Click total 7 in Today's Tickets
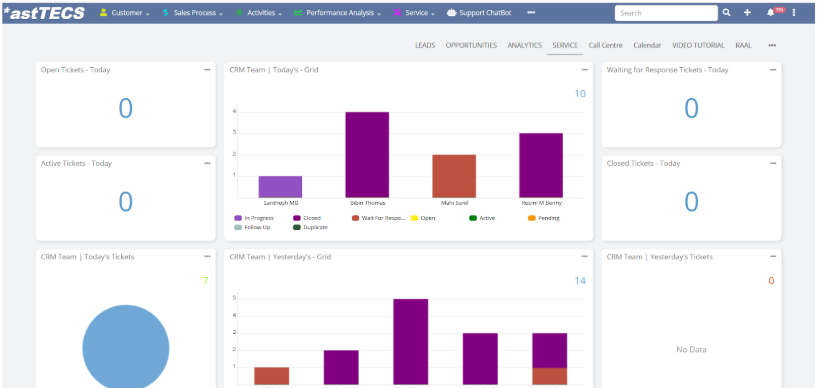 [205, 281]
